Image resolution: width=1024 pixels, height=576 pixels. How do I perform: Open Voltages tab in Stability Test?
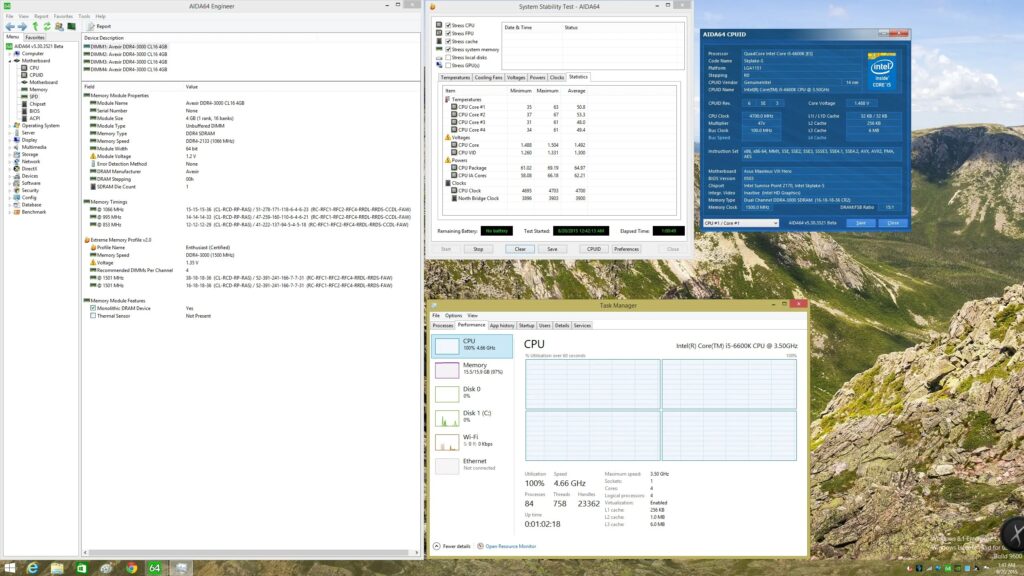coord(516,77)
